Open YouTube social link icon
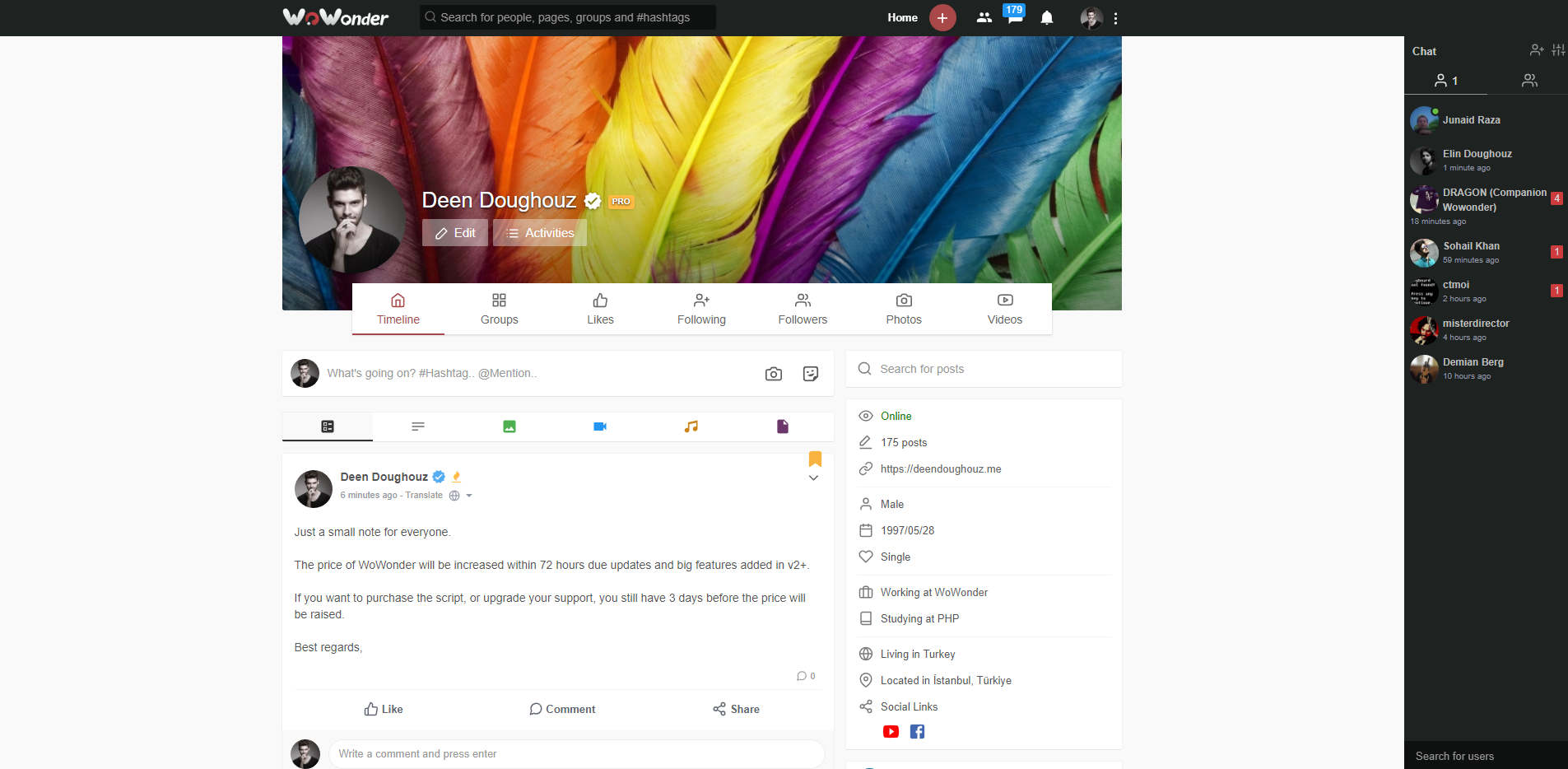Viewport: 1568px width, 769px height. pyautogui.click(x=891, y=731)
